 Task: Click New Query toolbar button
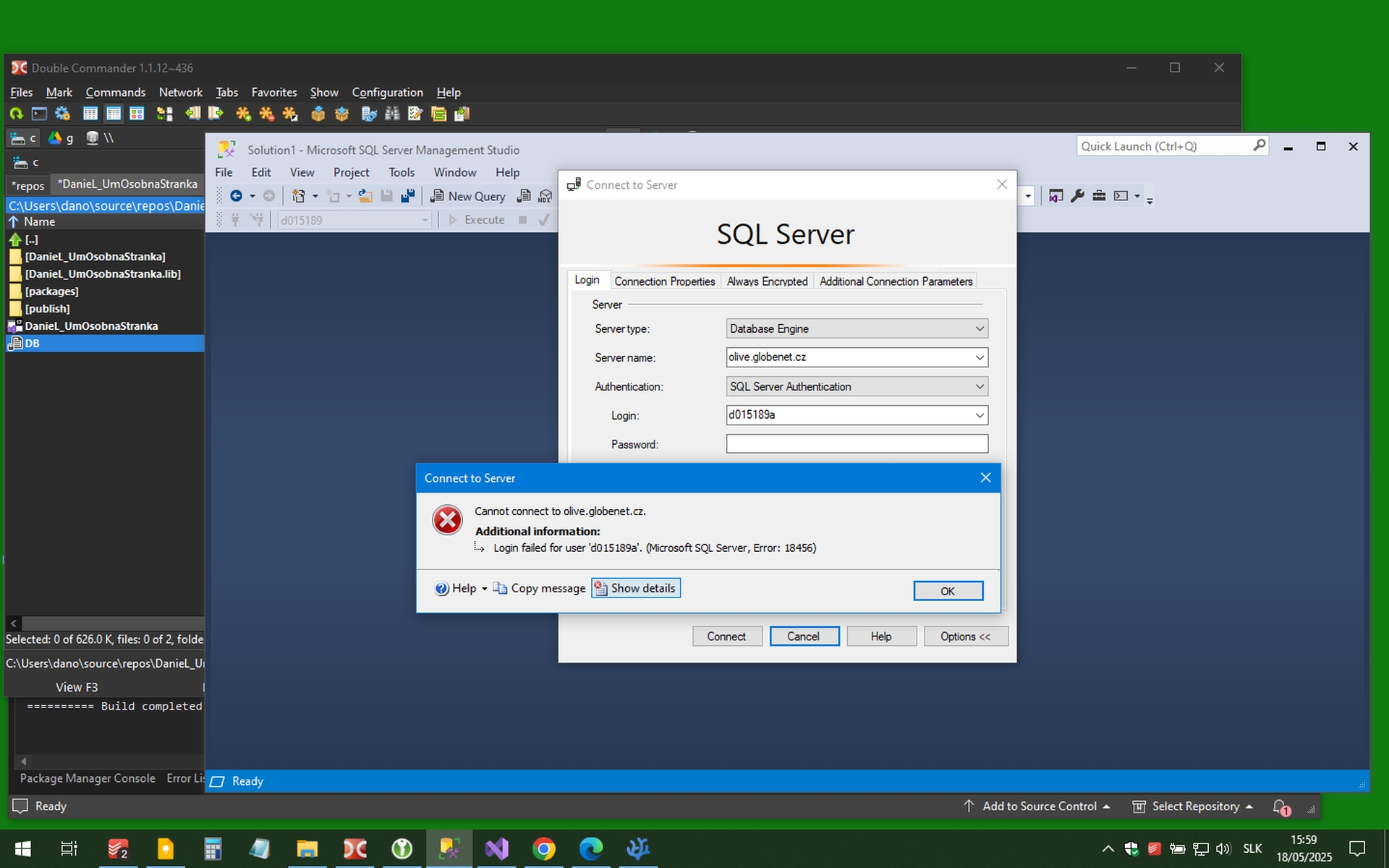(x=468, y=196)
